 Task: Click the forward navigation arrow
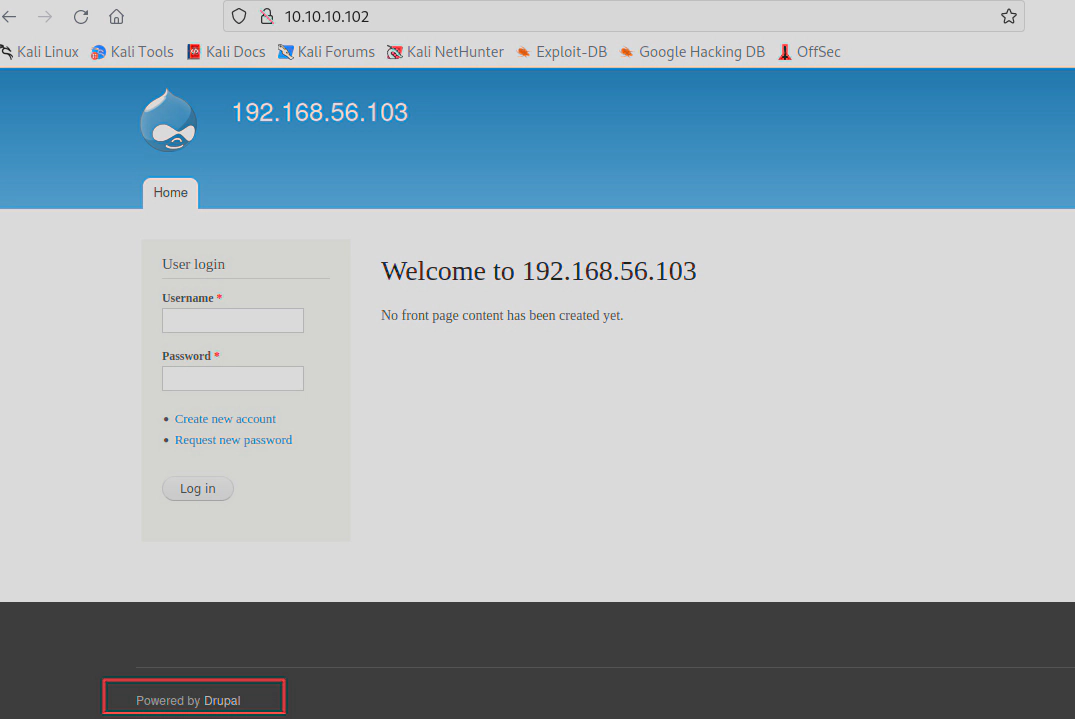click(x=45, y=17)
